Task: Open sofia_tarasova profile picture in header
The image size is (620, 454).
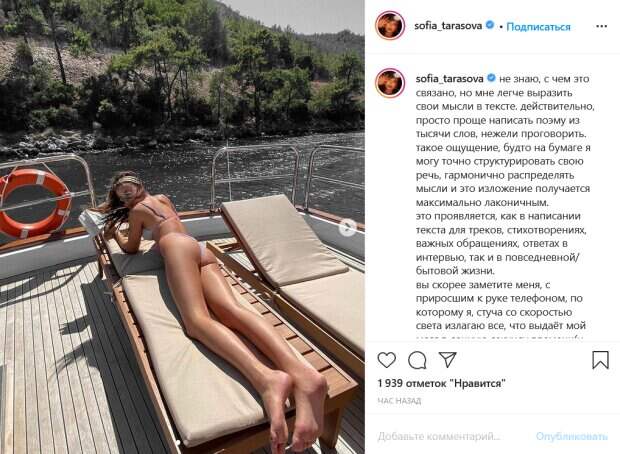Action: [x=389, y=26]
